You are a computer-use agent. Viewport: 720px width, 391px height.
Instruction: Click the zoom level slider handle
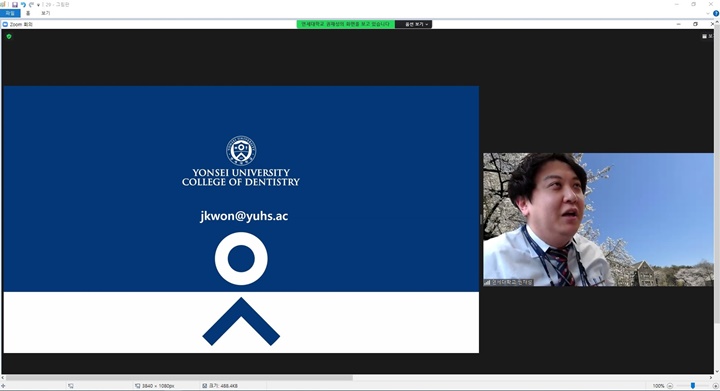pos(693,386)
